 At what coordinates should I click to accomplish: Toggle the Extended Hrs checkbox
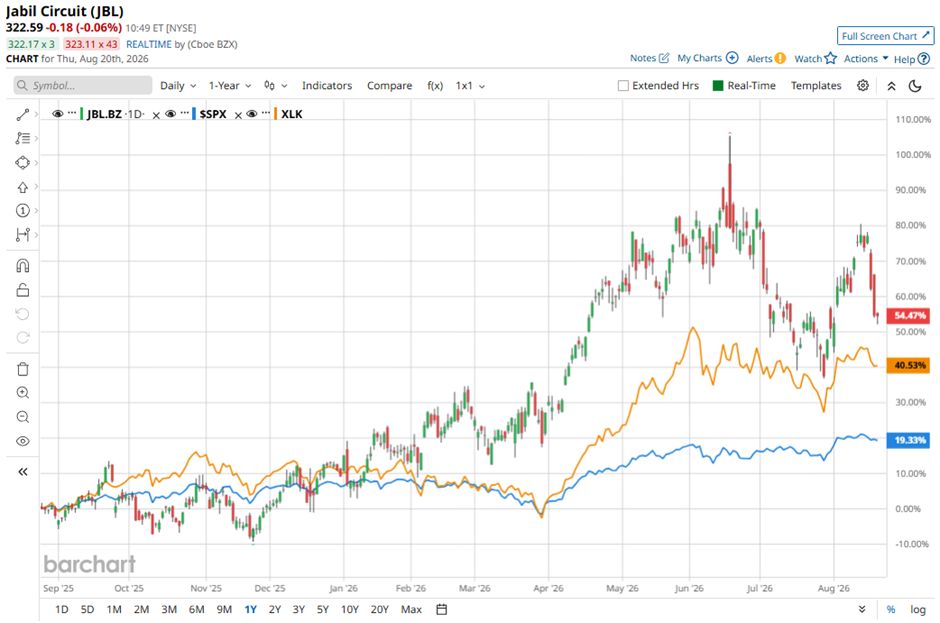pos(623,86)
